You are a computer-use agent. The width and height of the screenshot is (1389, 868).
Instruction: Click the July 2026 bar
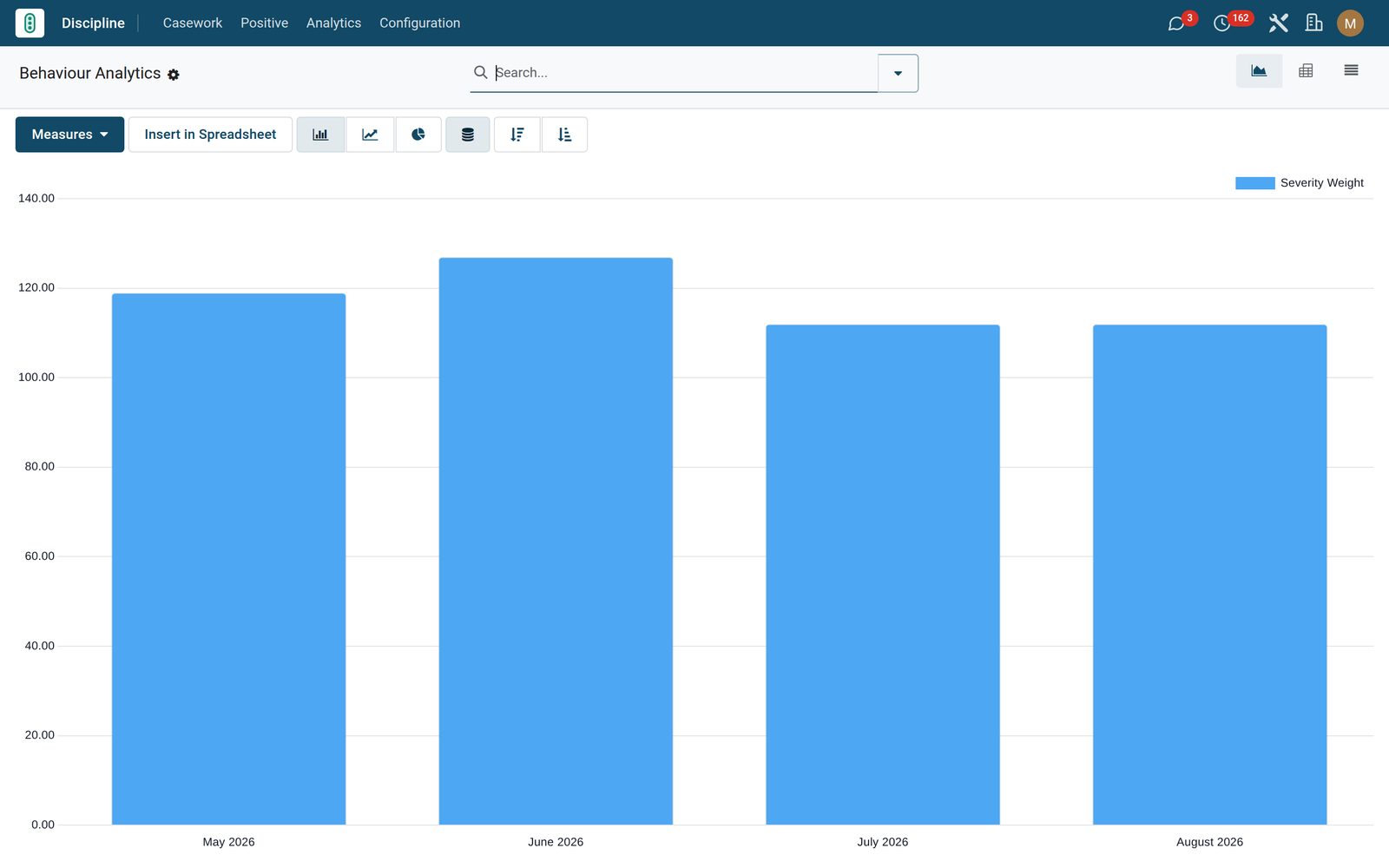pos(883,575)
